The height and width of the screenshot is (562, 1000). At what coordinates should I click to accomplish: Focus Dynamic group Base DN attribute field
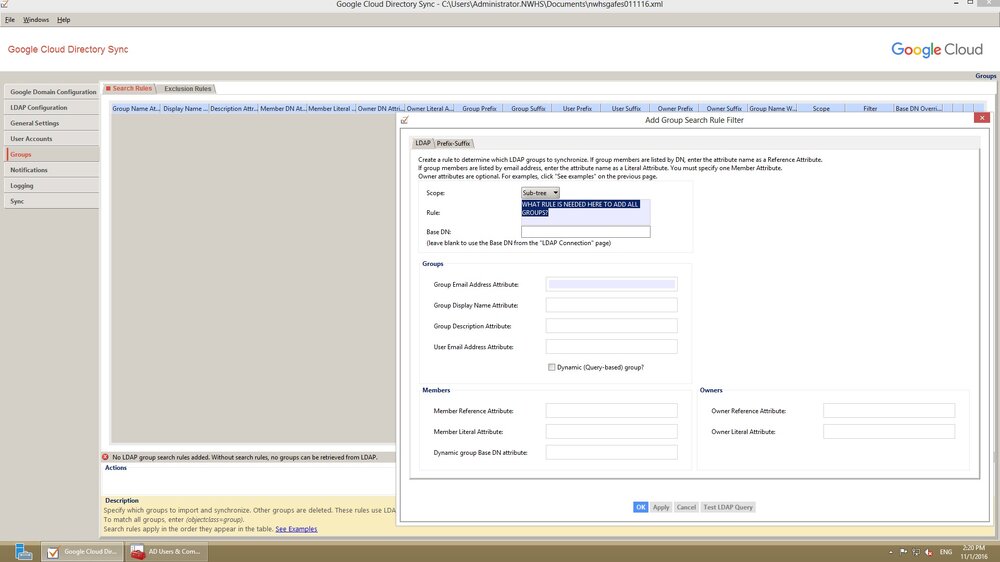(x=611, y=452)
